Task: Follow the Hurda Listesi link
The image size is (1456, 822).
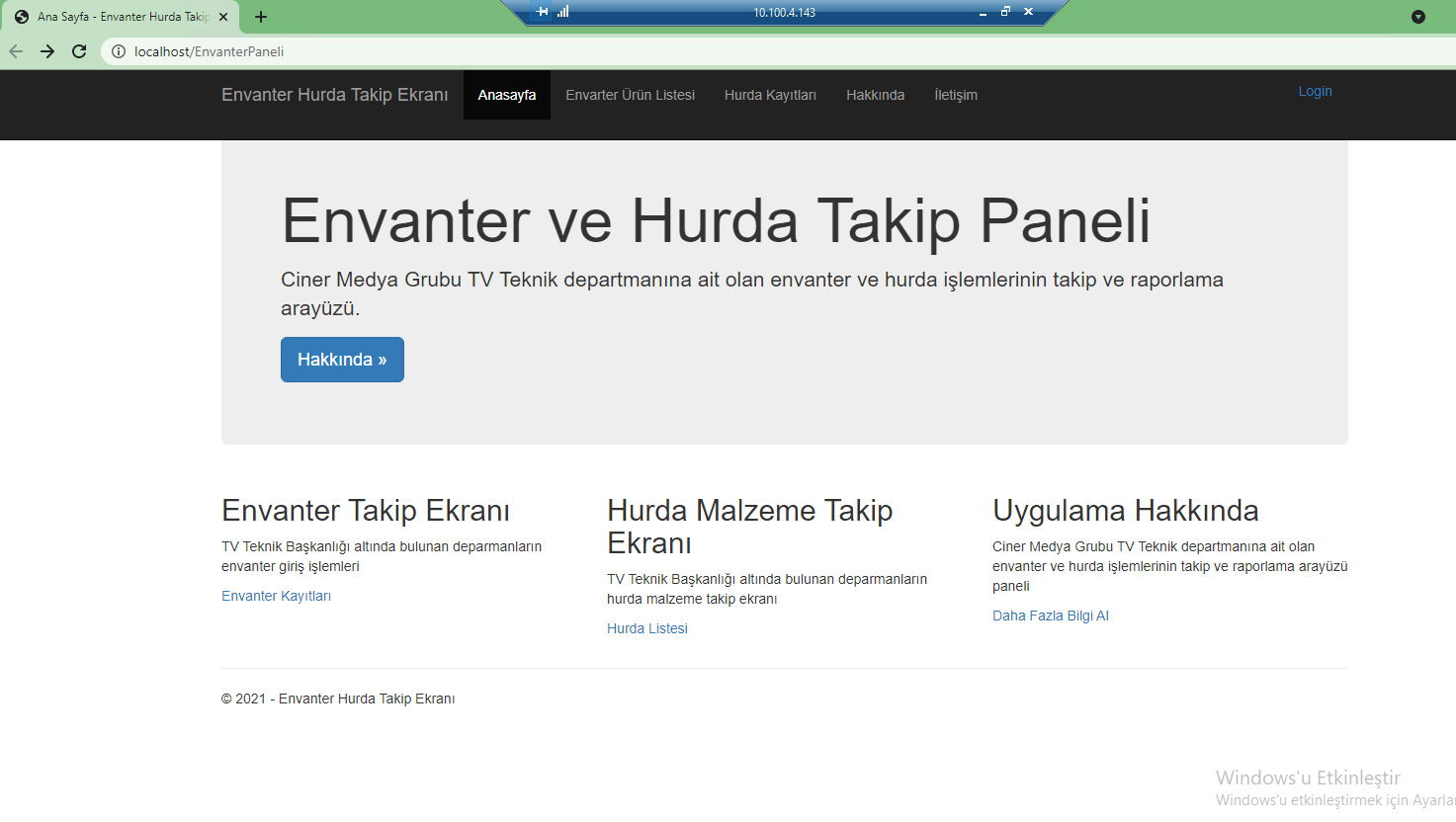Action: click(646, 627)
